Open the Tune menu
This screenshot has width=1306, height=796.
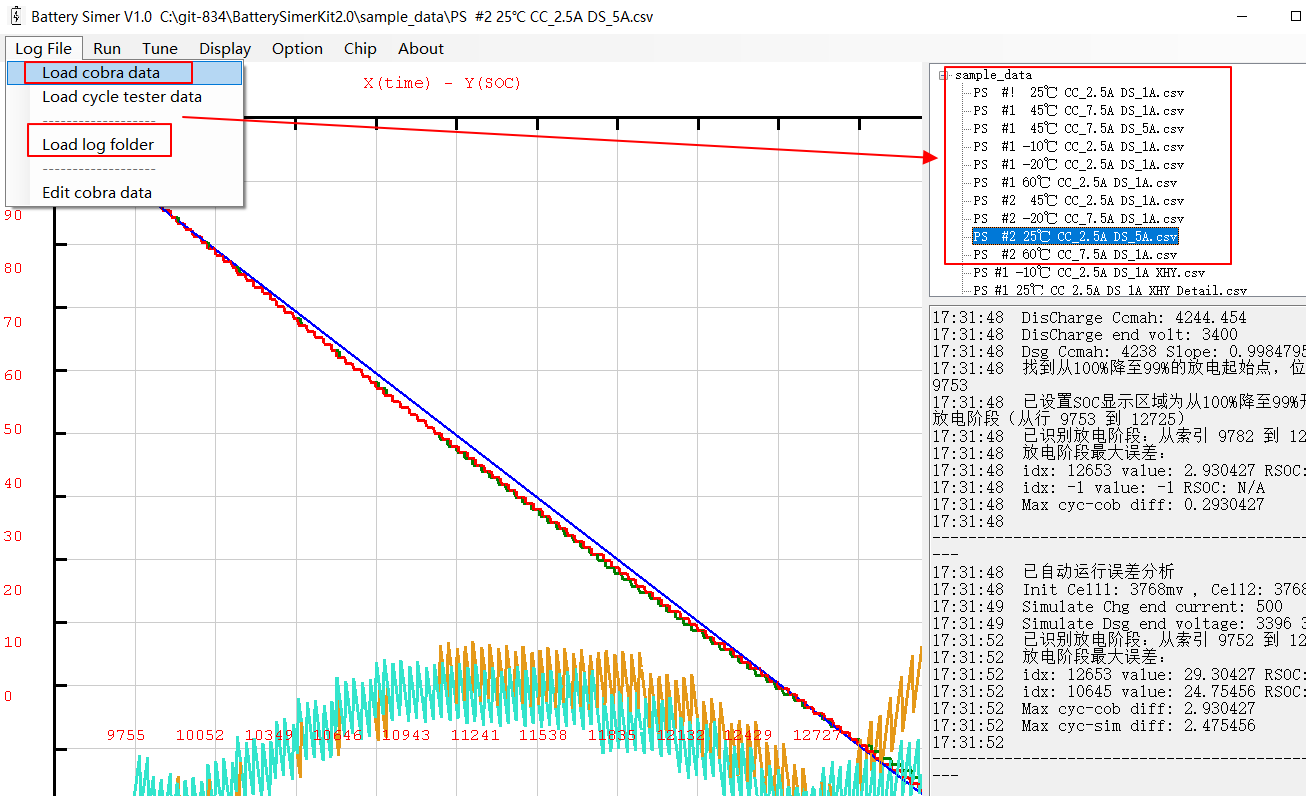click(160, 48)
